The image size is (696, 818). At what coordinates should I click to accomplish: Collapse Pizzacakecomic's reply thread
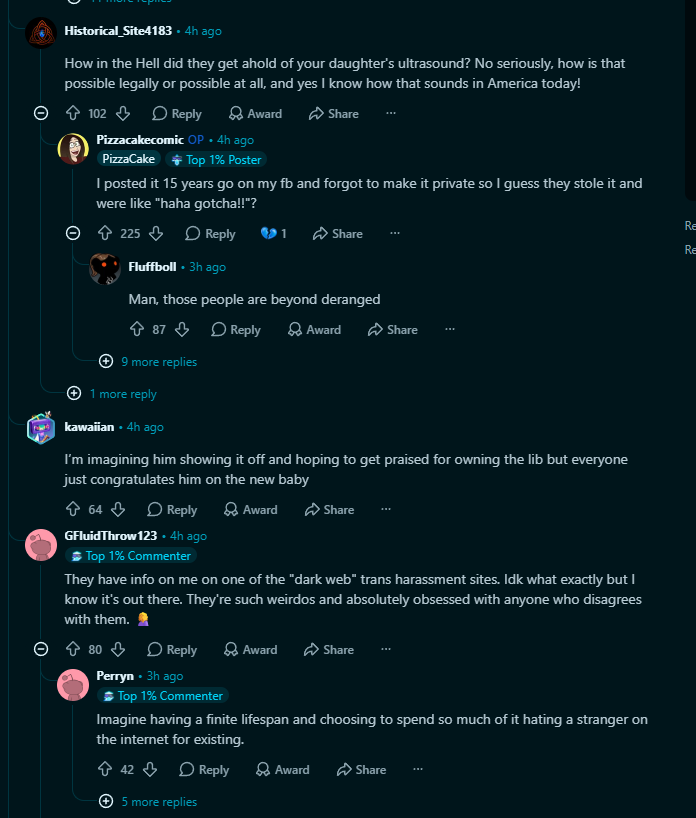click(x=73, y=233)
